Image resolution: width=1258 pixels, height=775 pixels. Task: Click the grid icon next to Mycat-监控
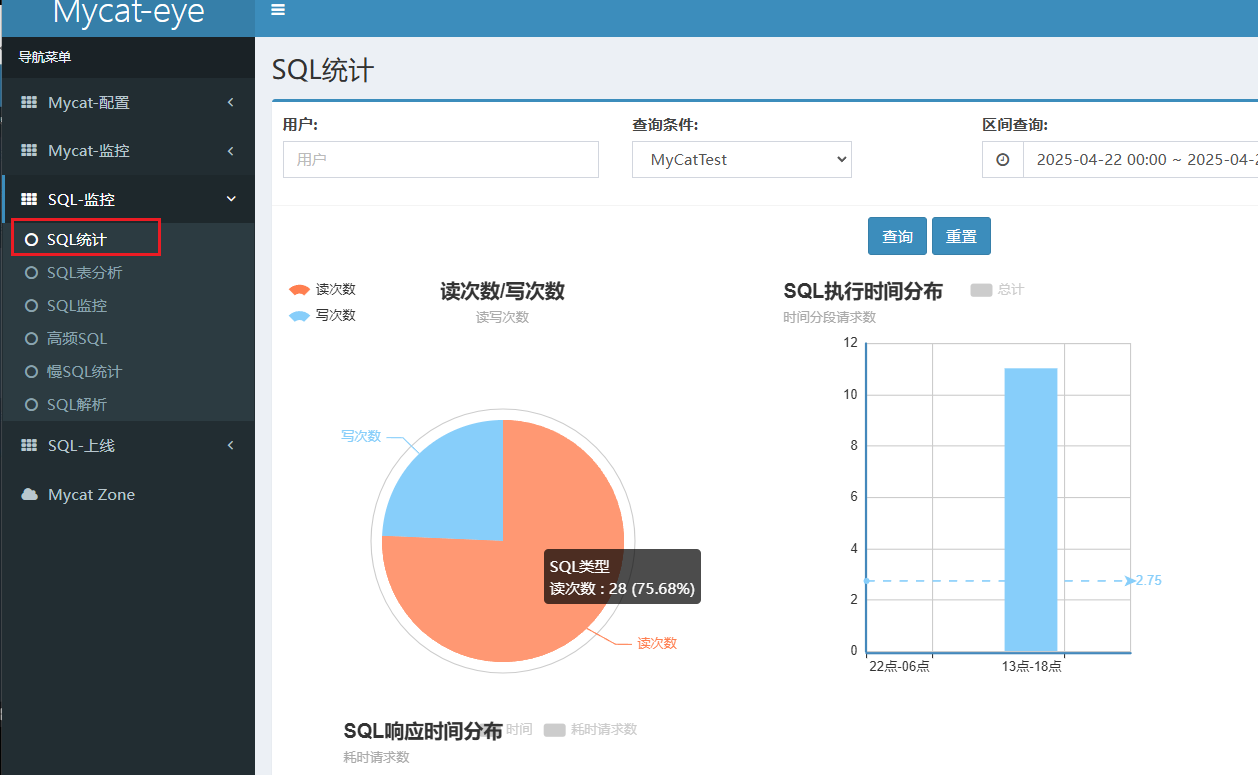tap(29, 151)
